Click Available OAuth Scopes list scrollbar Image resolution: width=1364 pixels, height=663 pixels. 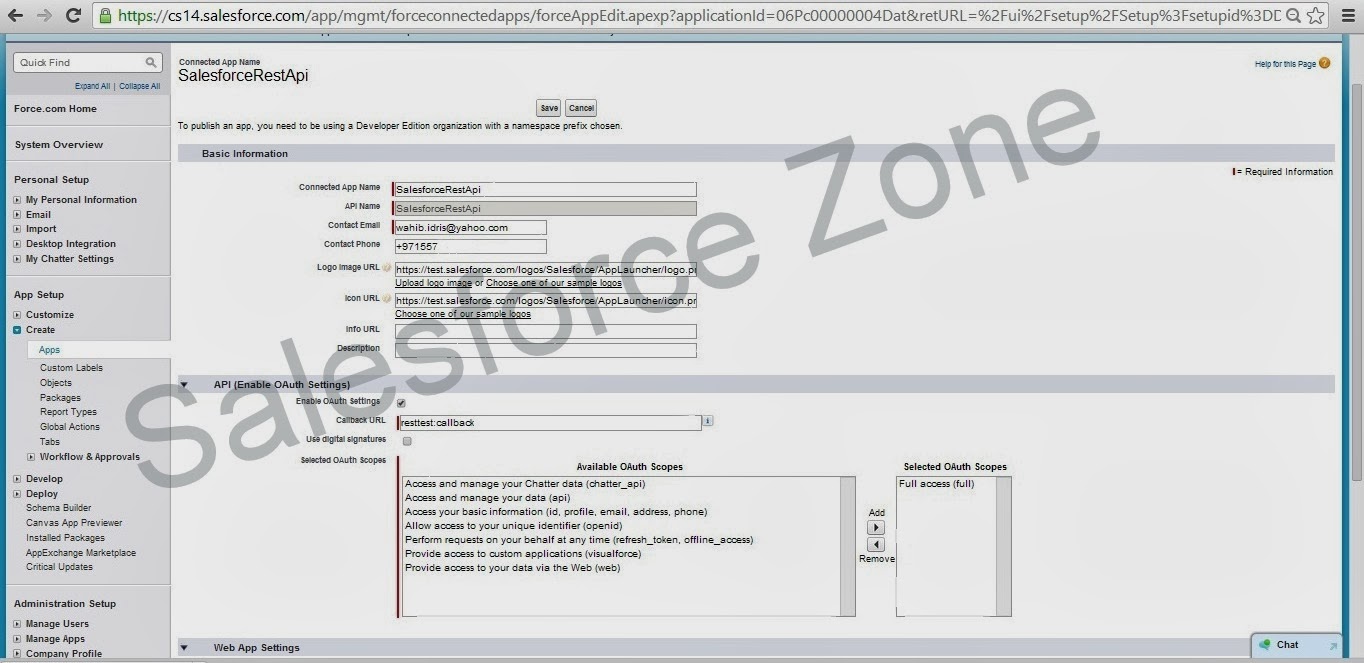coord(847,546)
